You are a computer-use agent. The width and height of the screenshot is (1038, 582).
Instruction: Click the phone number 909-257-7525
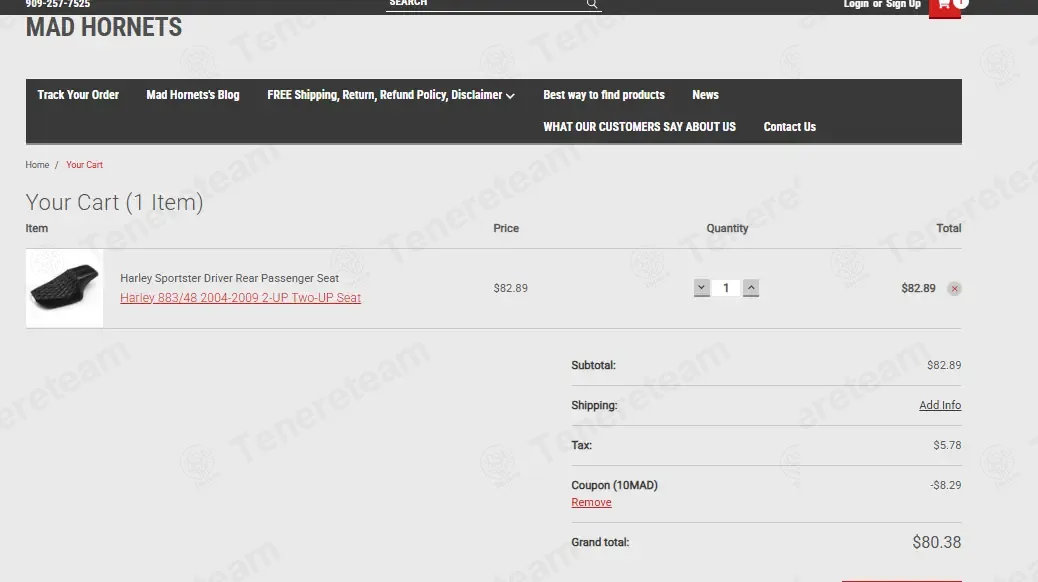58,4
